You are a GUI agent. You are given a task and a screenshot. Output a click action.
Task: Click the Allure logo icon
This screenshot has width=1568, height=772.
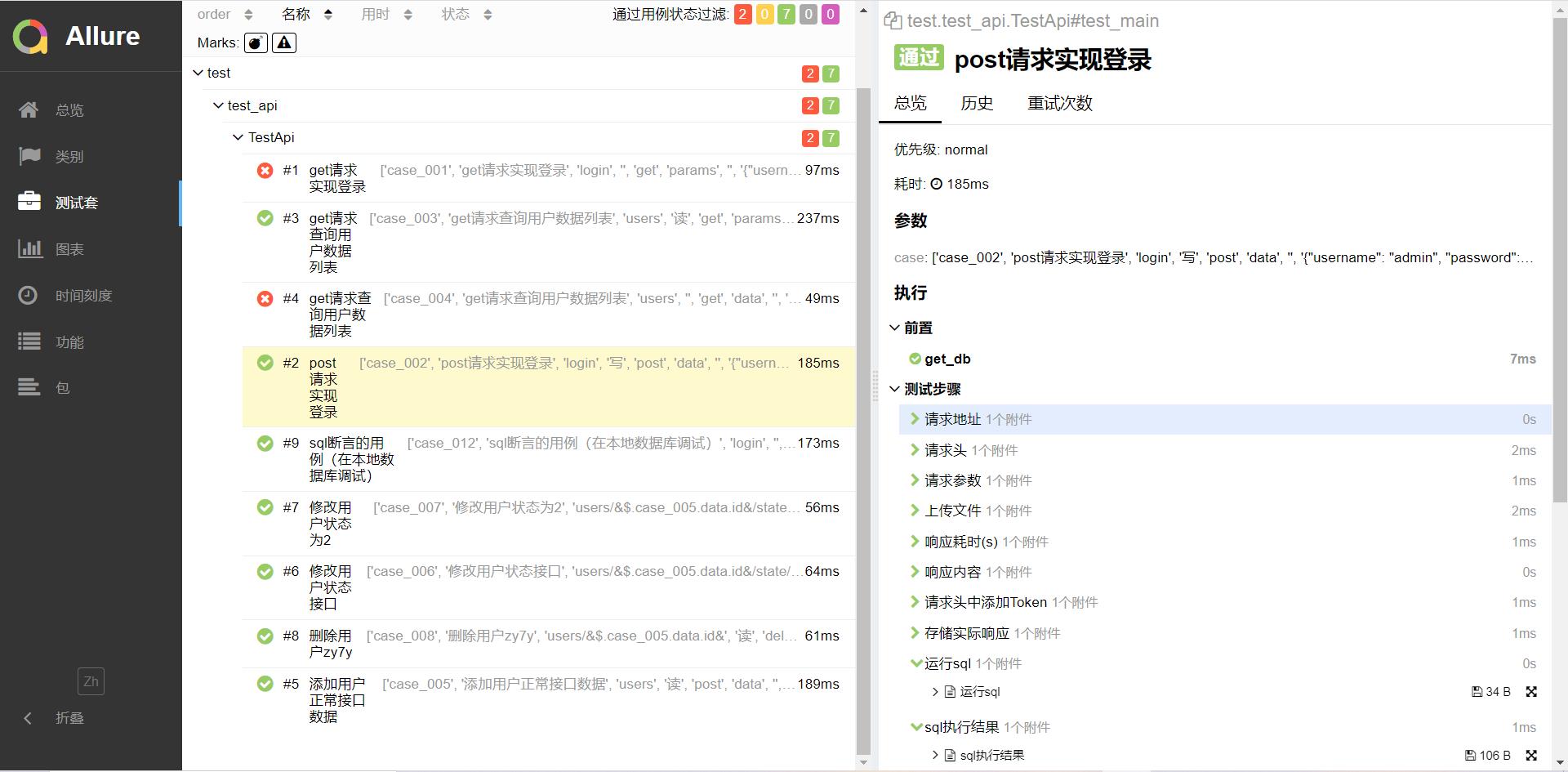click(30, 37)
